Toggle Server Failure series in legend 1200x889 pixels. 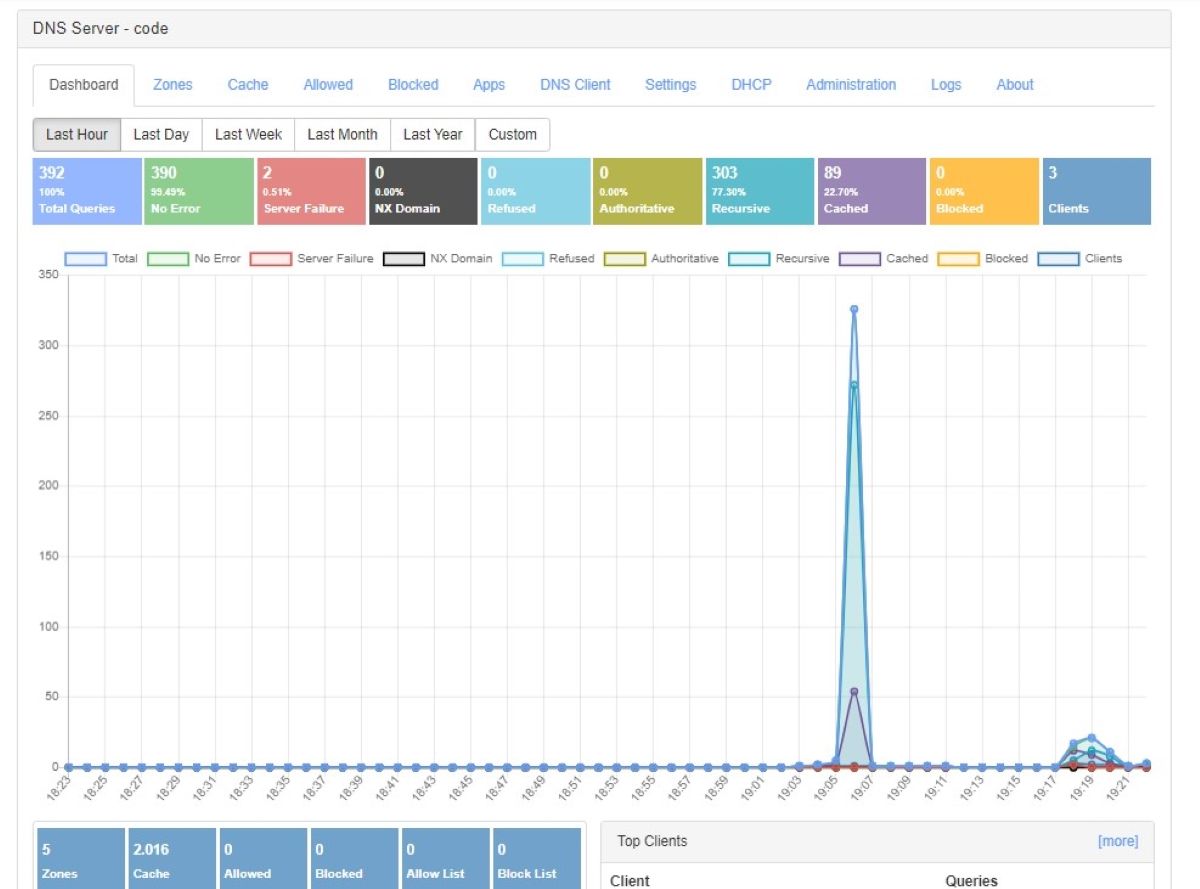pos(312,259)
